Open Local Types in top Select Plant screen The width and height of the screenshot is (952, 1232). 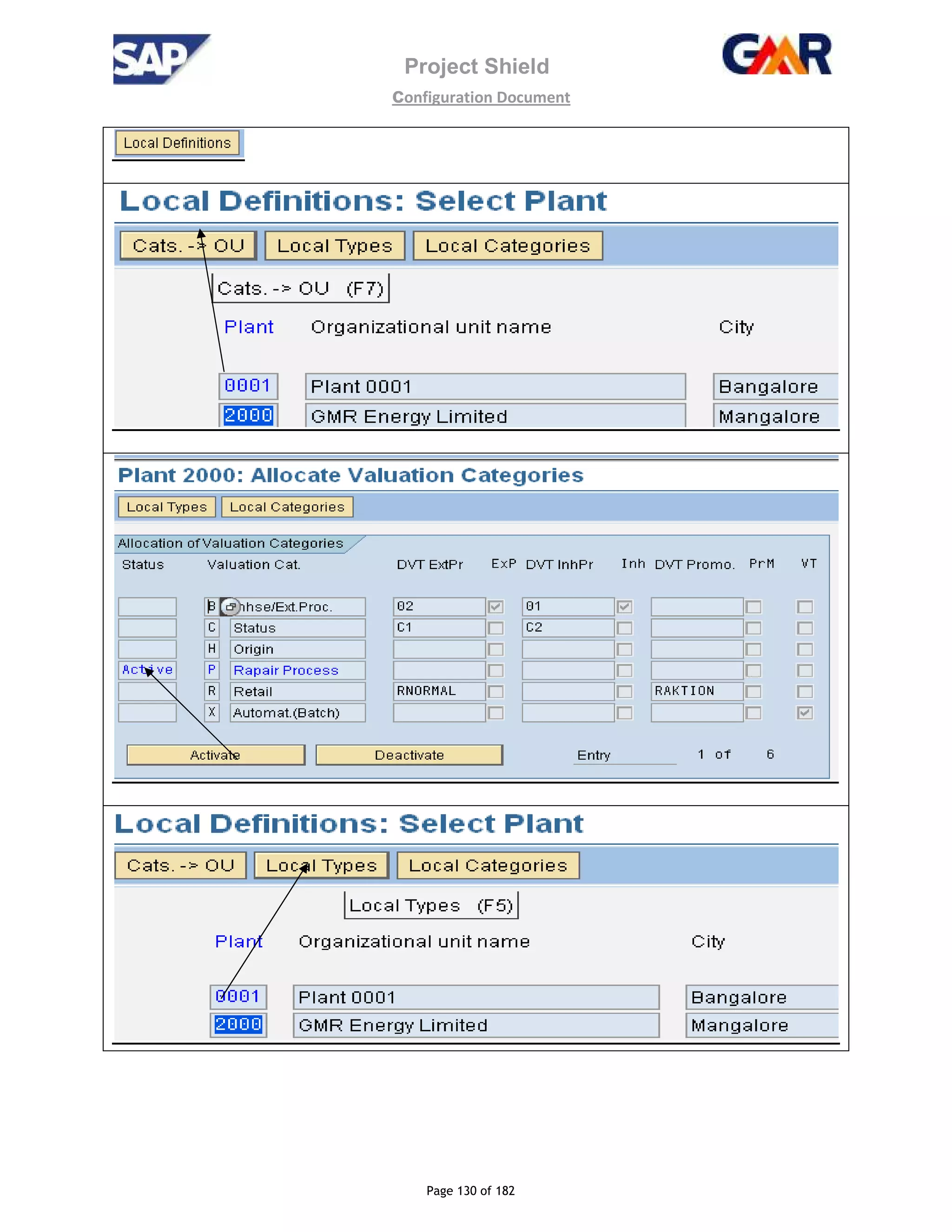(x=335, y=246)
